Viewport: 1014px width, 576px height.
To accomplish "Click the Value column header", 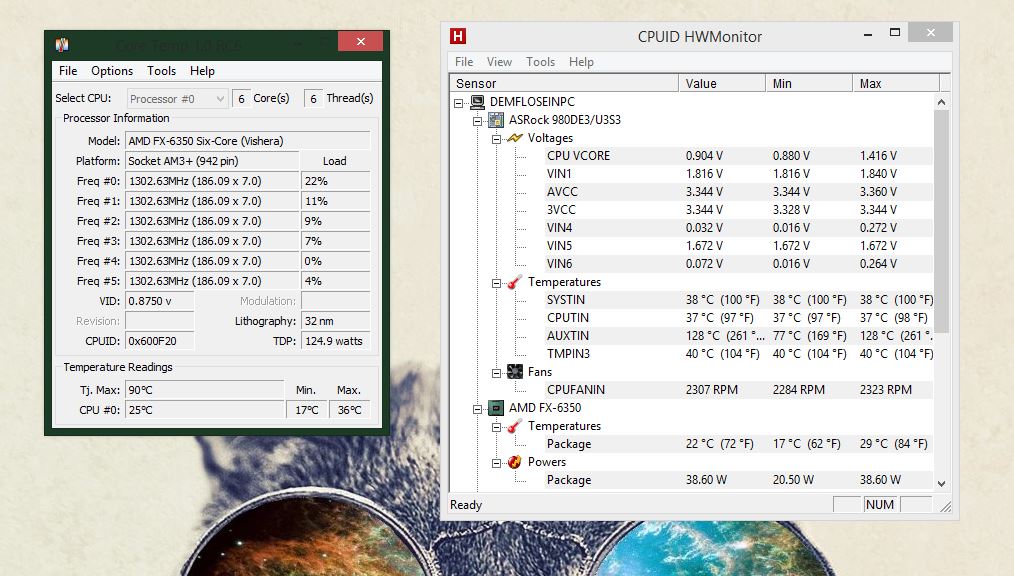I will point(722,83).
